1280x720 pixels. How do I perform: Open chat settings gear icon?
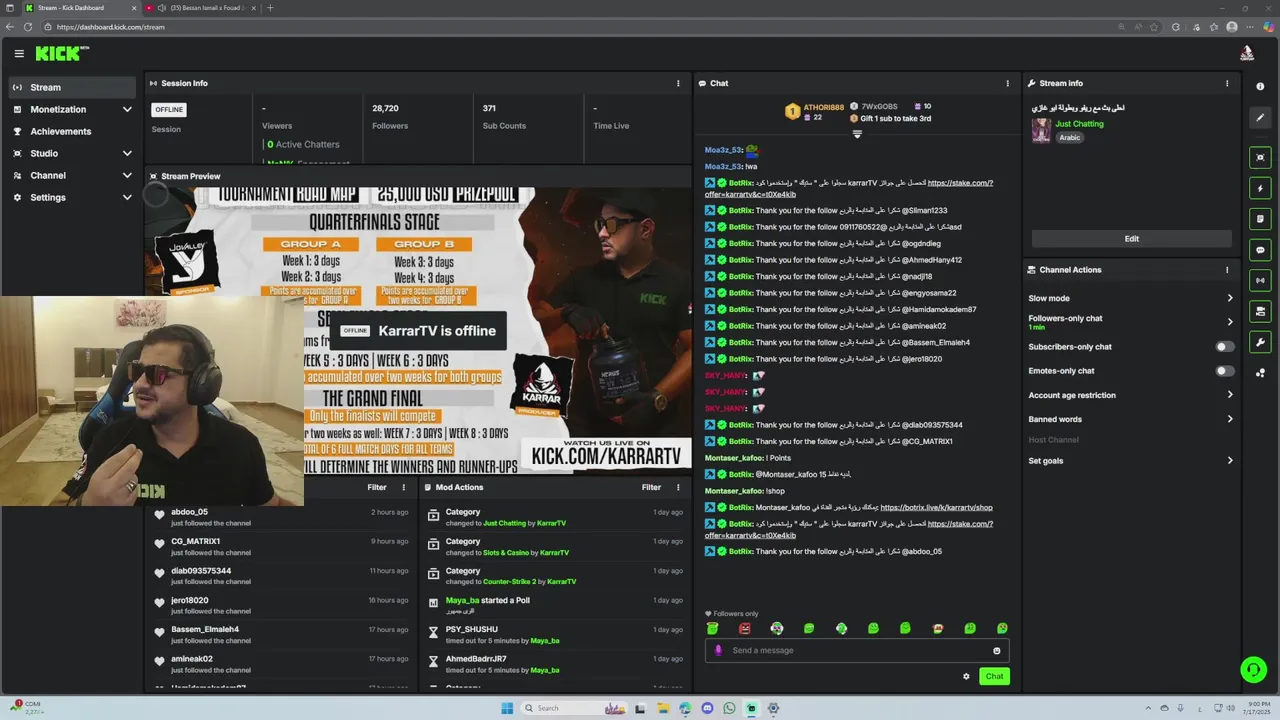966,677
